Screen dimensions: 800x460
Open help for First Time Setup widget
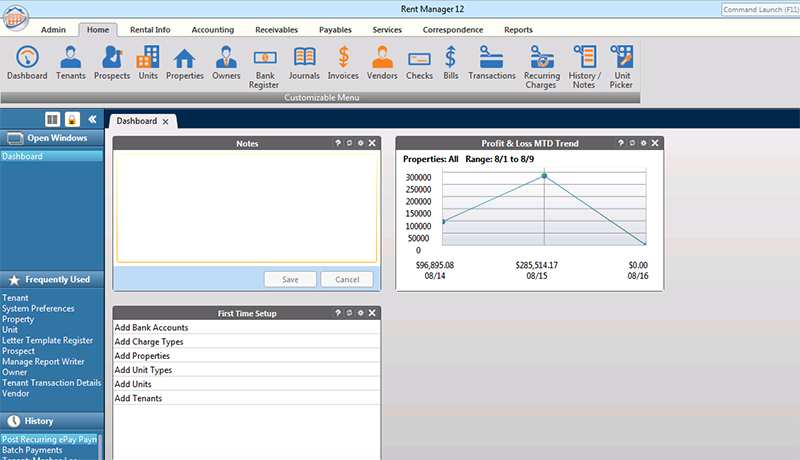338,313
